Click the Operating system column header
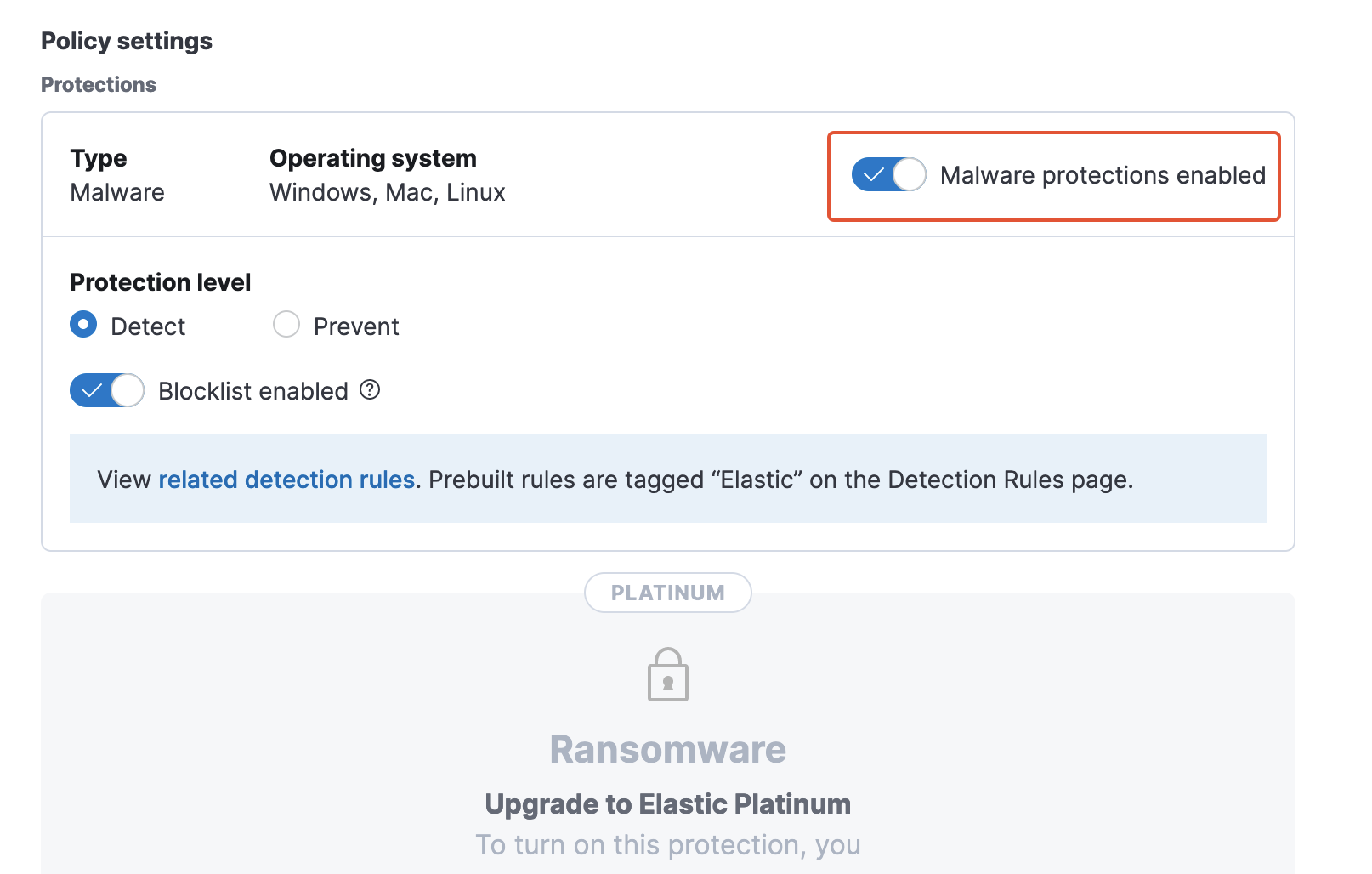Viewport: 1372px width, 874px height. (373, 158)
